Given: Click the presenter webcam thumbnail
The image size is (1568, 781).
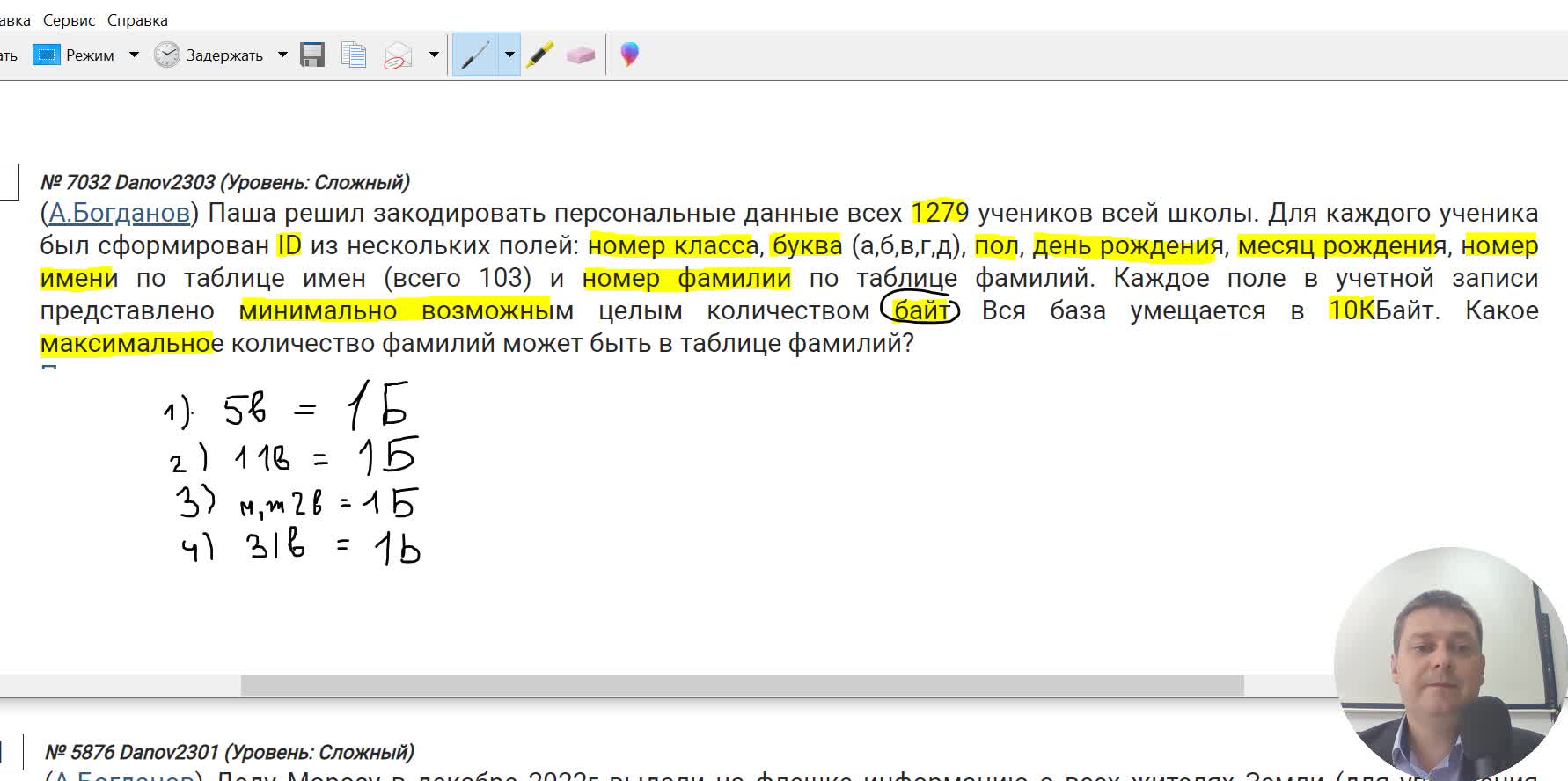Looking at the screenshot, I should coord(1451,664).
